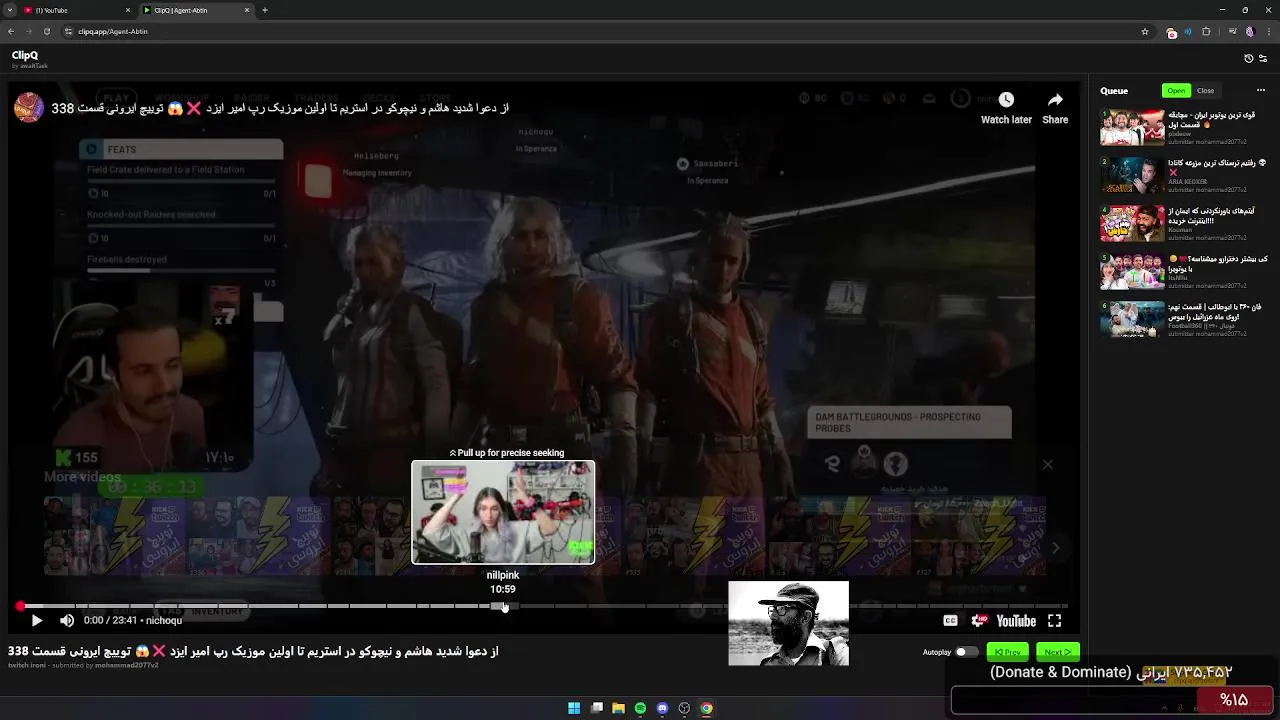Bookmark this page with the star icon
The width and height of the screenshot is (1280, 720).
pos(1145,31)
